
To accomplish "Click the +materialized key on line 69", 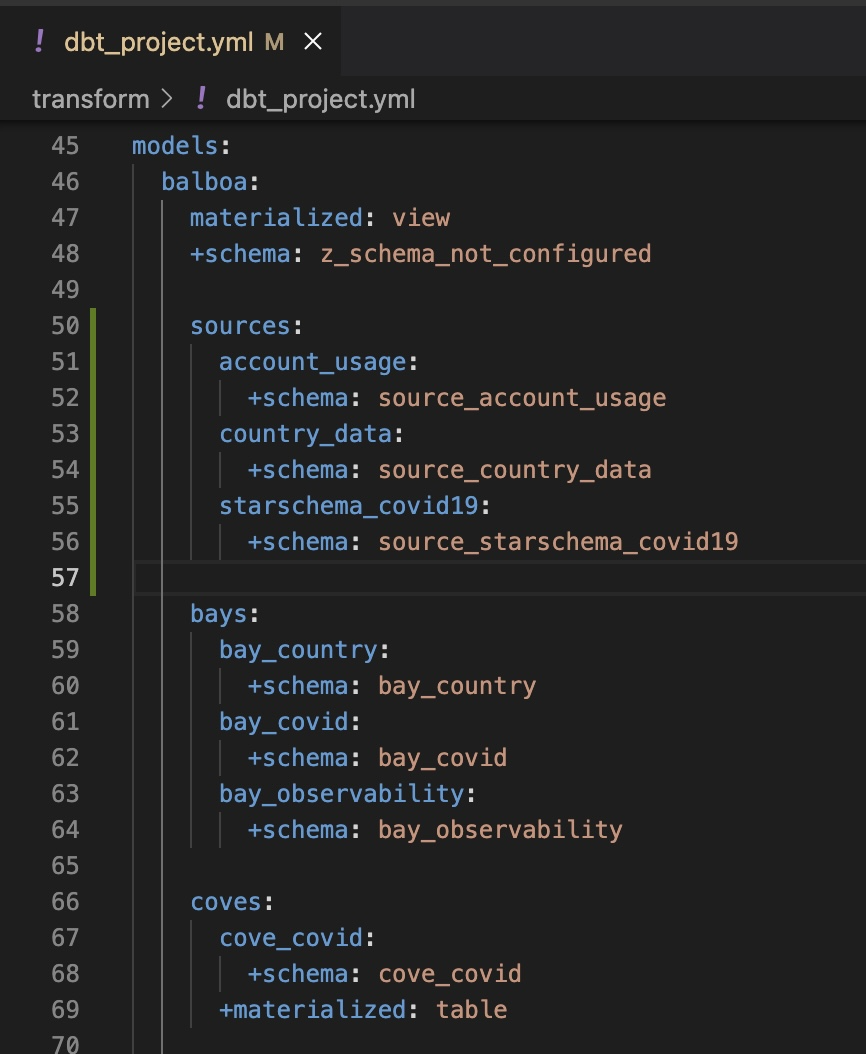I will point(313,1010).
